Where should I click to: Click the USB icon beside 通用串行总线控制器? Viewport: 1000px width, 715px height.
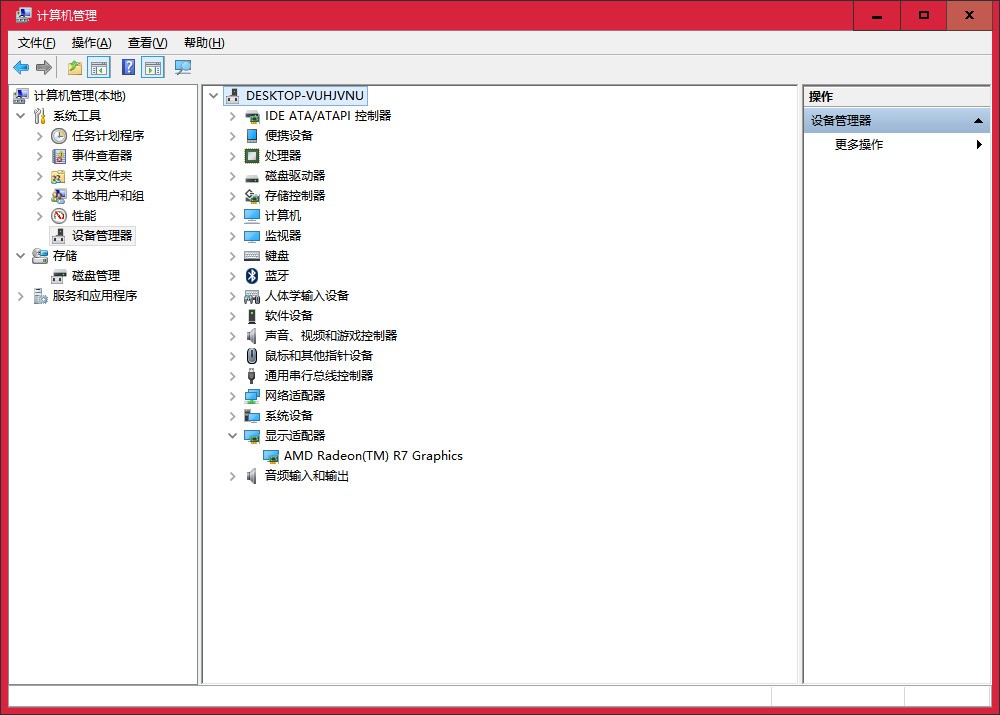[x=252, y=376]
